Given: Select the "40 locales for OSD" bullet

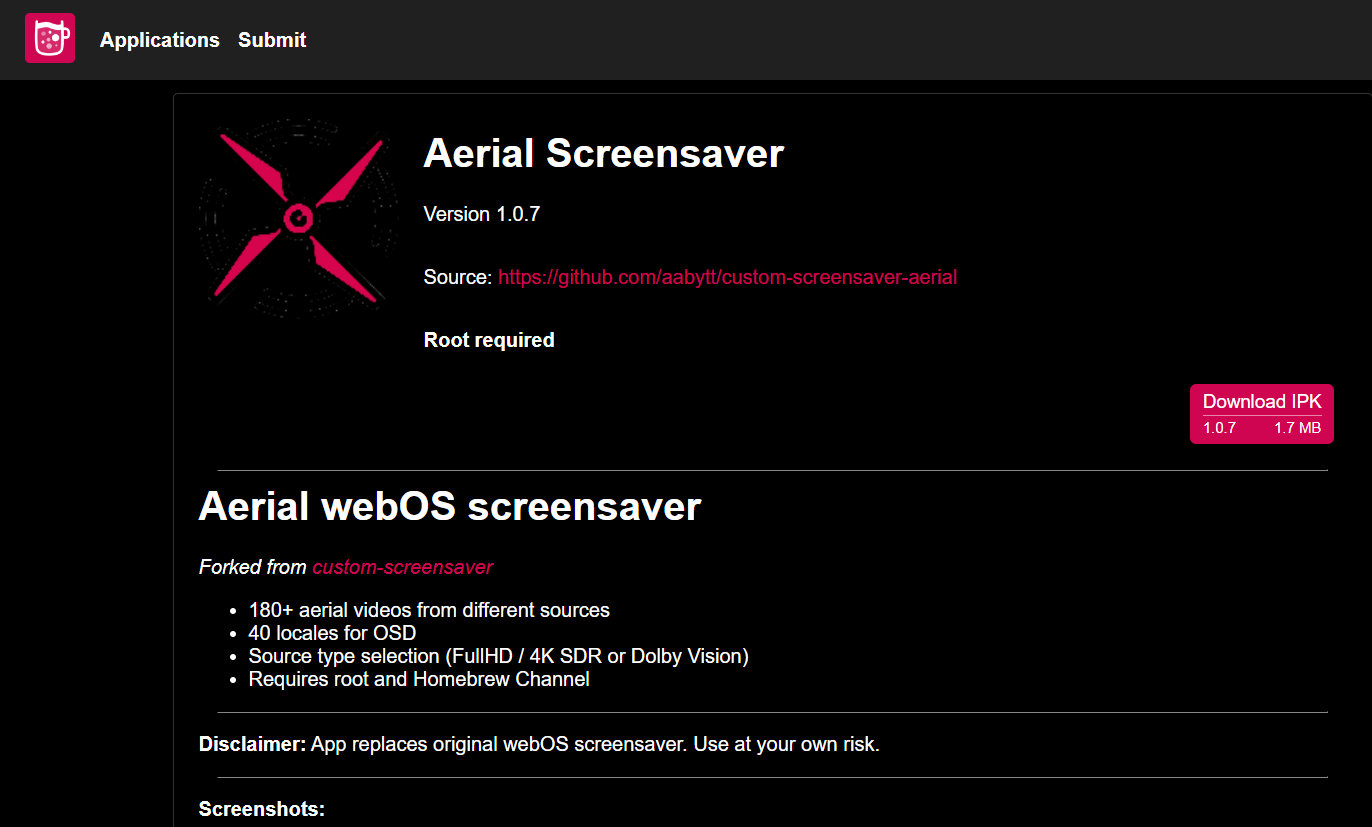Looking at the screenshot, I should coord(332,633).
